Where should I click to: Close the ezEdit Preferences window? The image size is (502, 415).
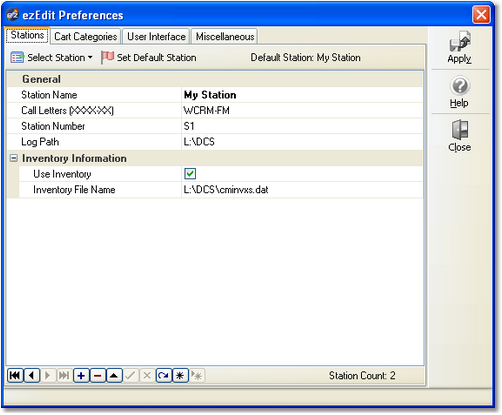(x=481, y=15)
